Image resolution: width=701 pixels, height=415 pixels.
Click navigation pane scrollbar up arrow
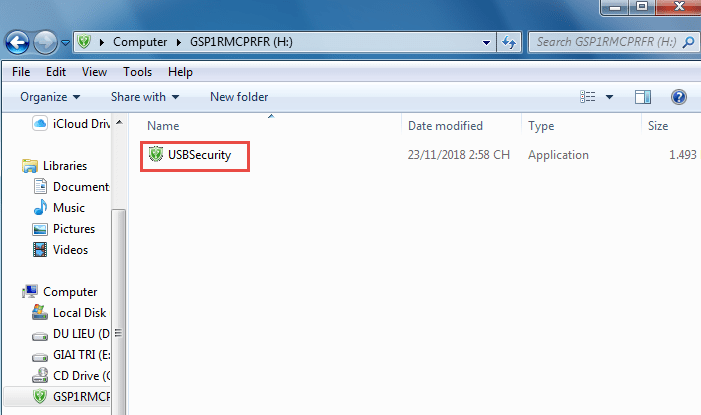pos(119,122)
